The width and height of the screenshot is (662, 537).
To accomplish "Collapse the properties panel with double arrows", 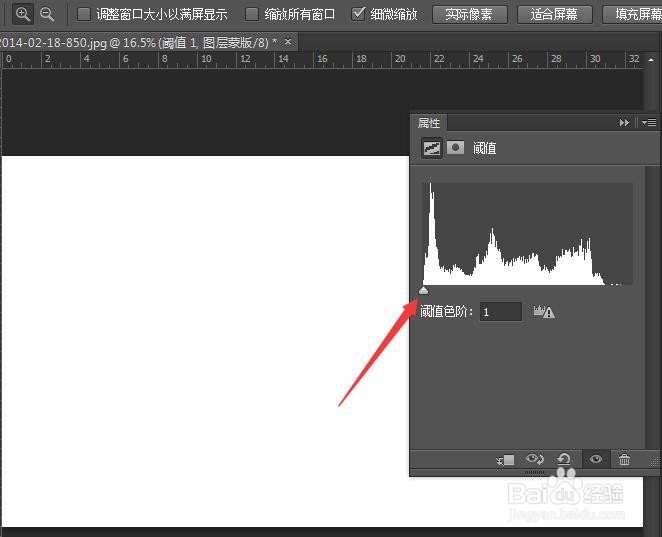I will click(624, 122).
